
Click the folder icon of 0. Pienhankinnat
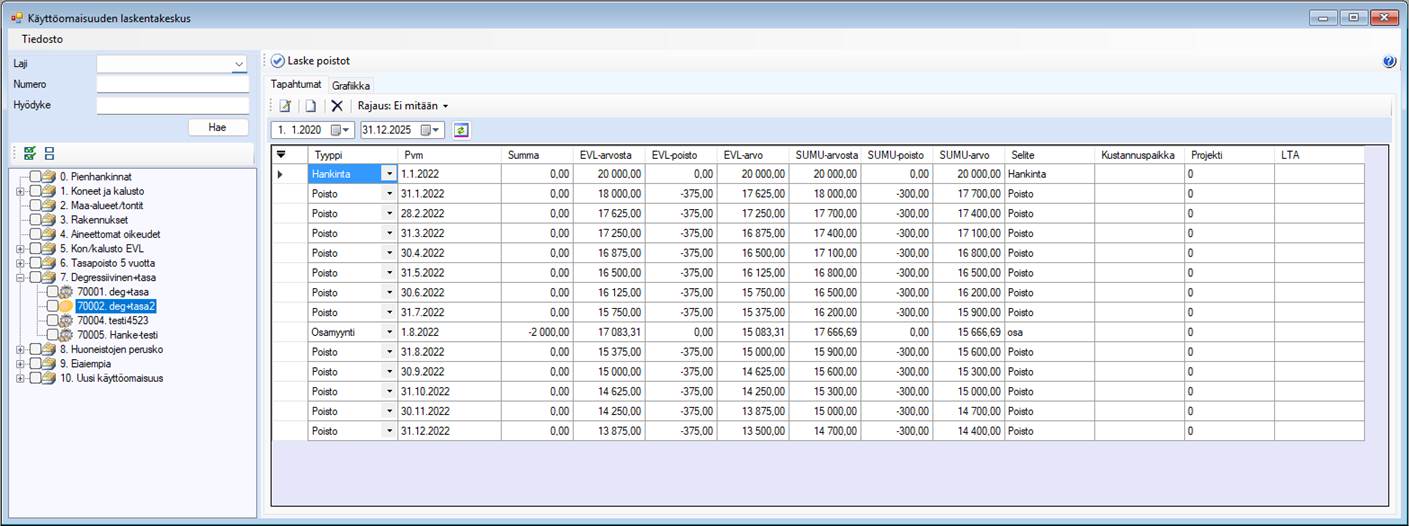[x=50, y=177]
